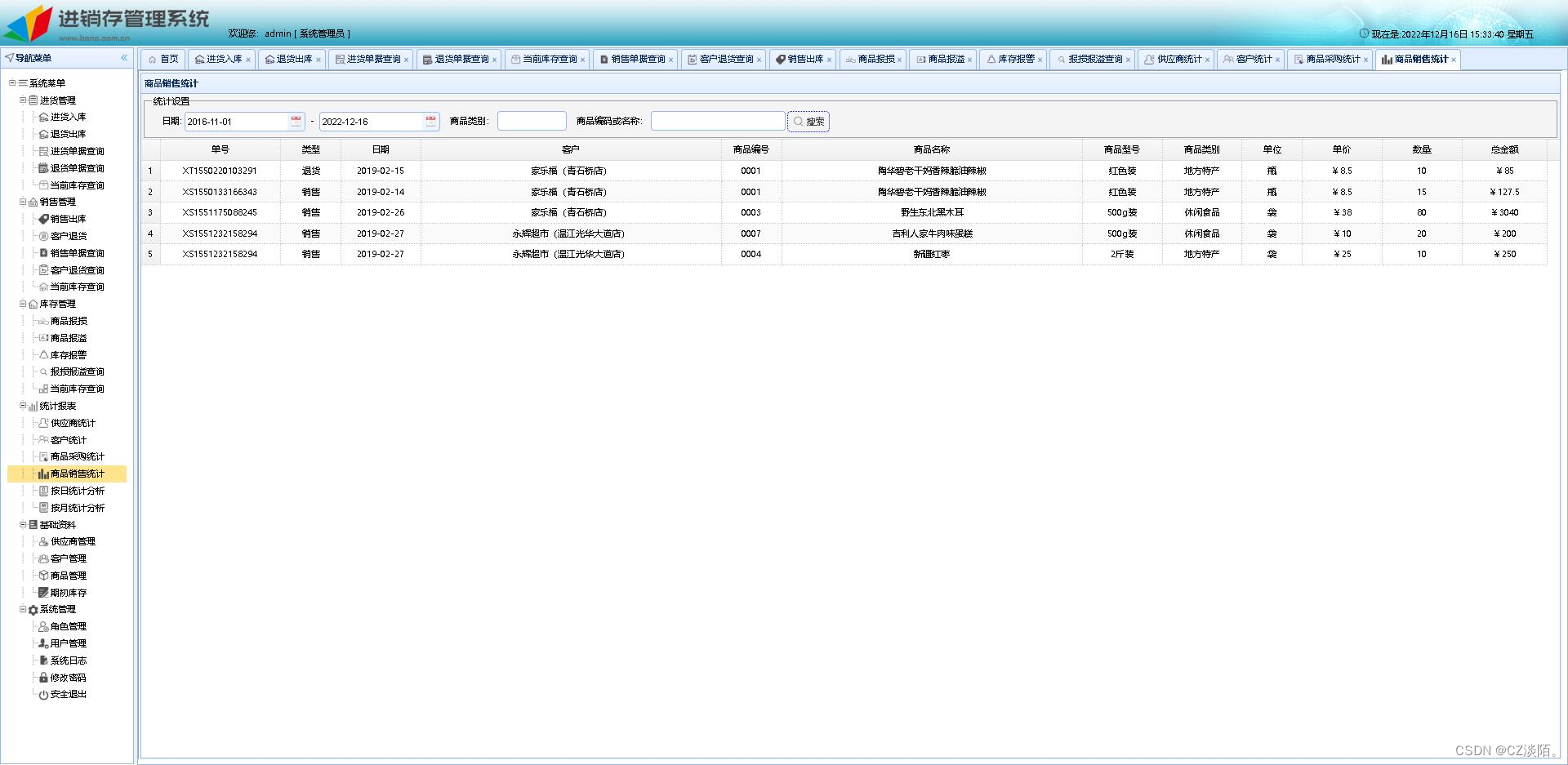1568x765 pixels.
Task: Click the 进货单据查询 sidebar icon
Action: pyautogui.click(x=43, y=152)
